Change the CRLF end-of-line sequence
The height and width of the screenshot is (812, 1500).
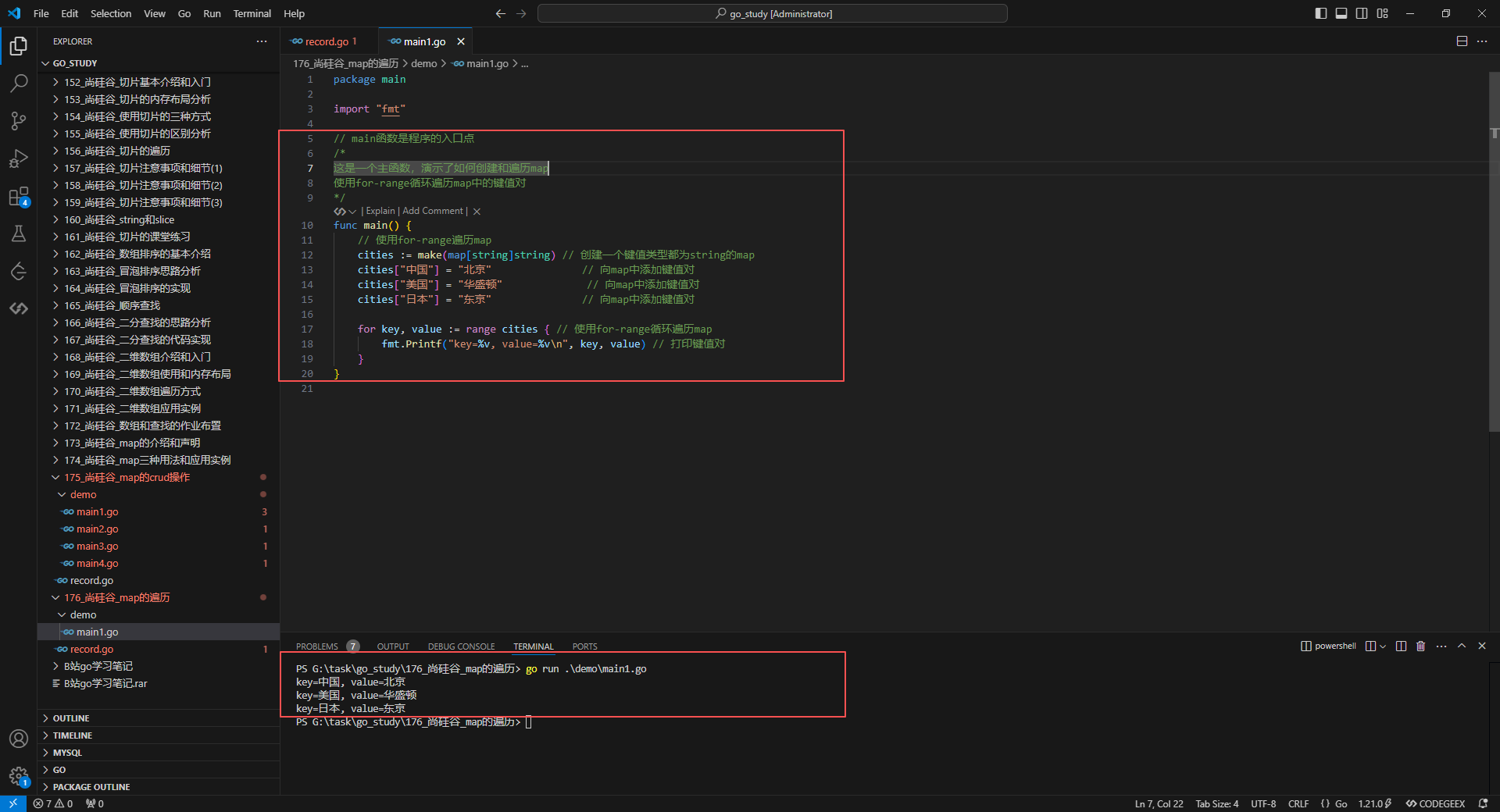1298,803
